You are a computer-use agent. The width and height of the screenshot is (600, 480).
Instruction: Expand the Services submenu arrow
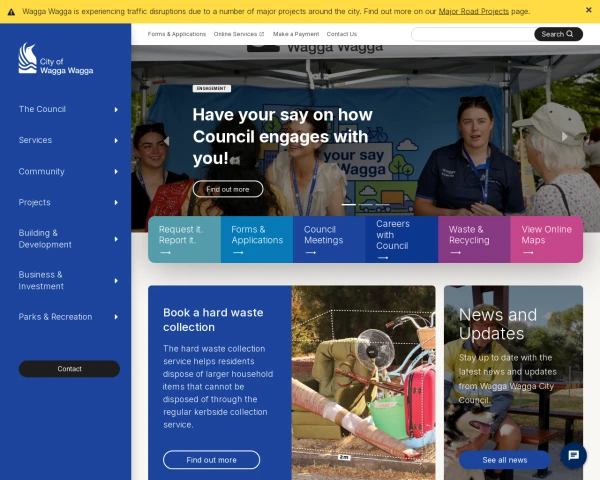click(x=116, y=140)
